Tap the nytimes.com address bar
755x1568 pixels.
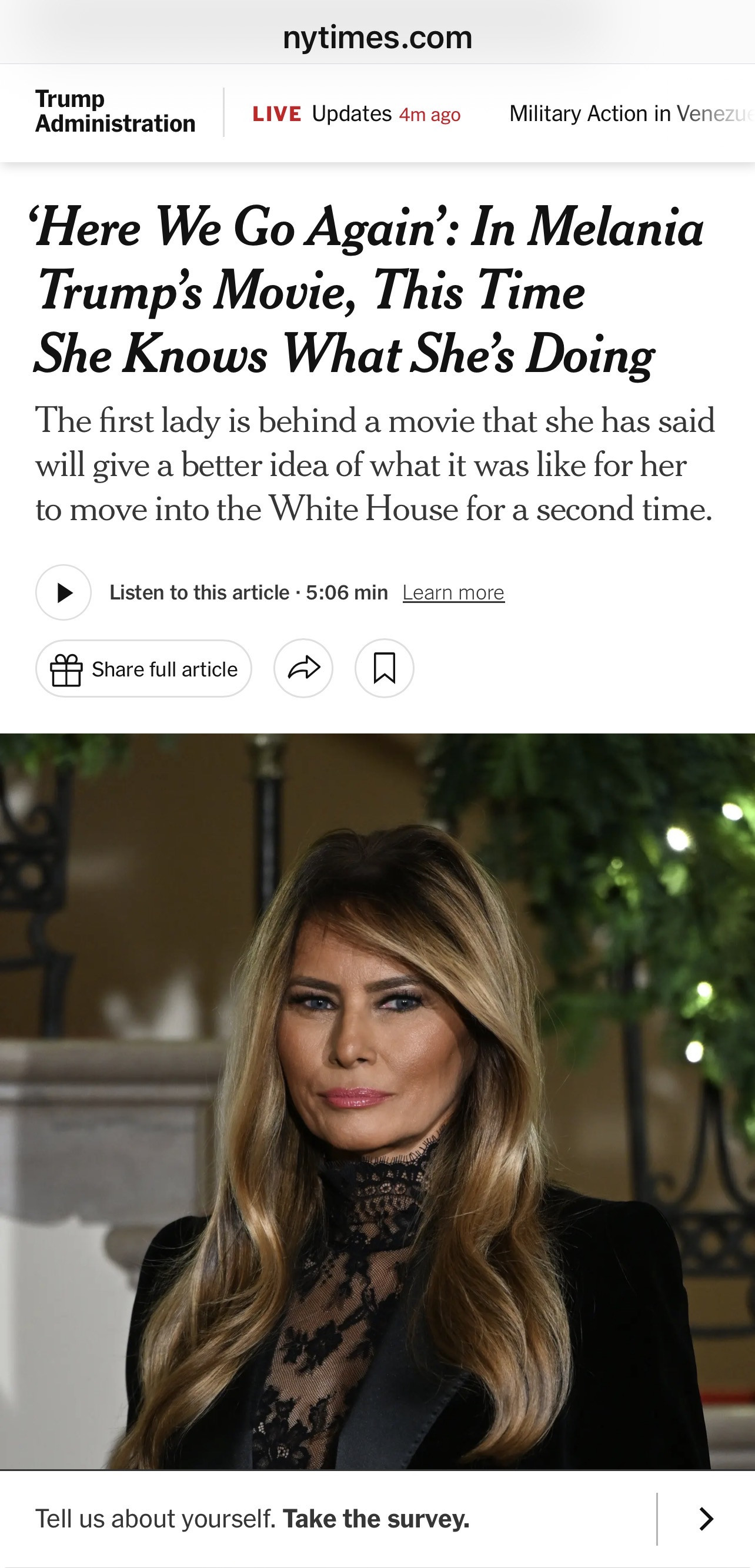[377, 37]
